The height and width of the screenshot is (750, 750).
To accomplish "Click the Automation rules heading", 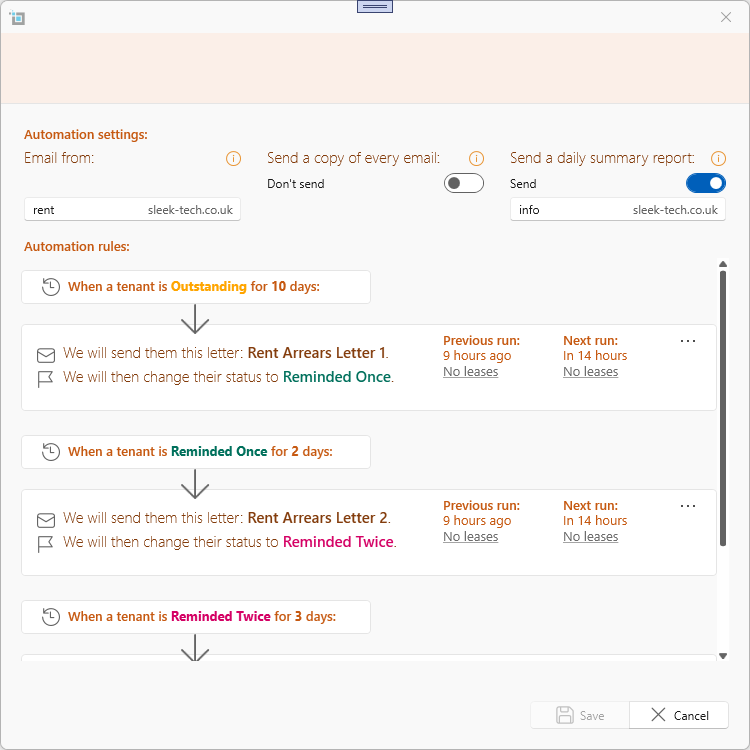I will 77,246.
